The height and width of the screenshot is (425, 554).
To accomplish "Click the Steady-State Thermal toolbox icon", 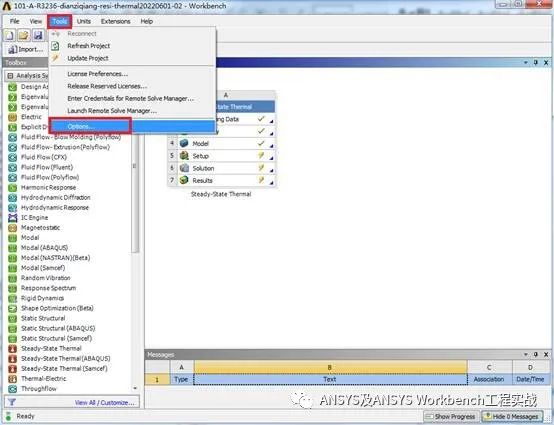I will [12, 349].
